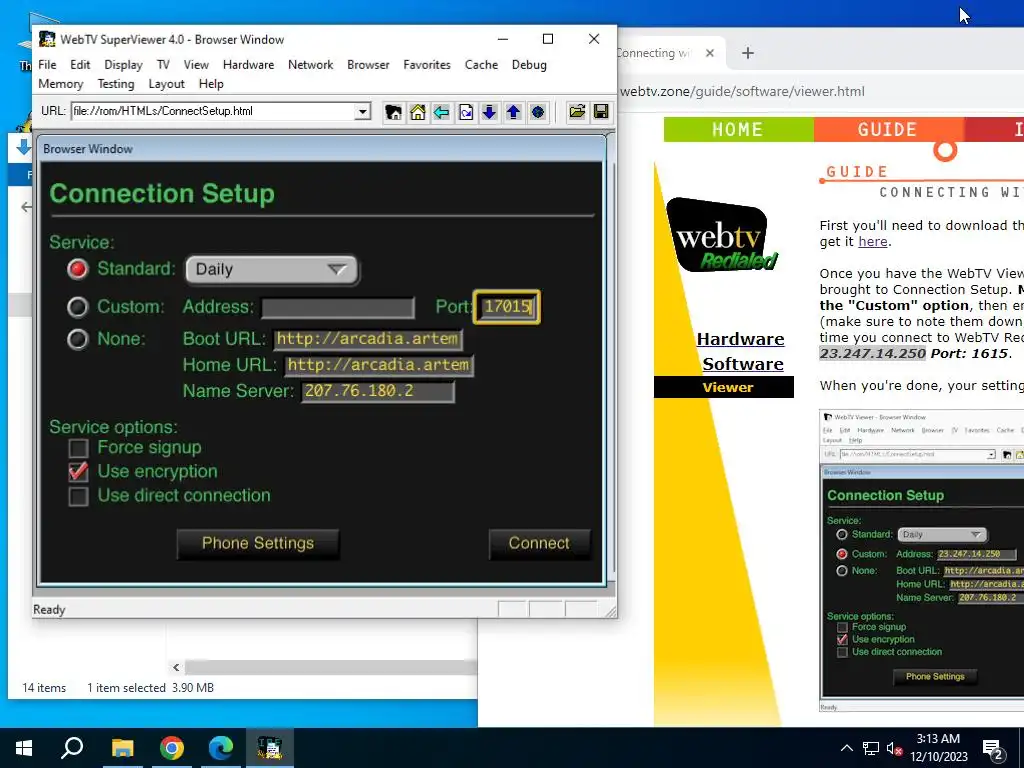Click the floppy disk save icon
The image size is (1024, 768).
[x=601, y=112]
